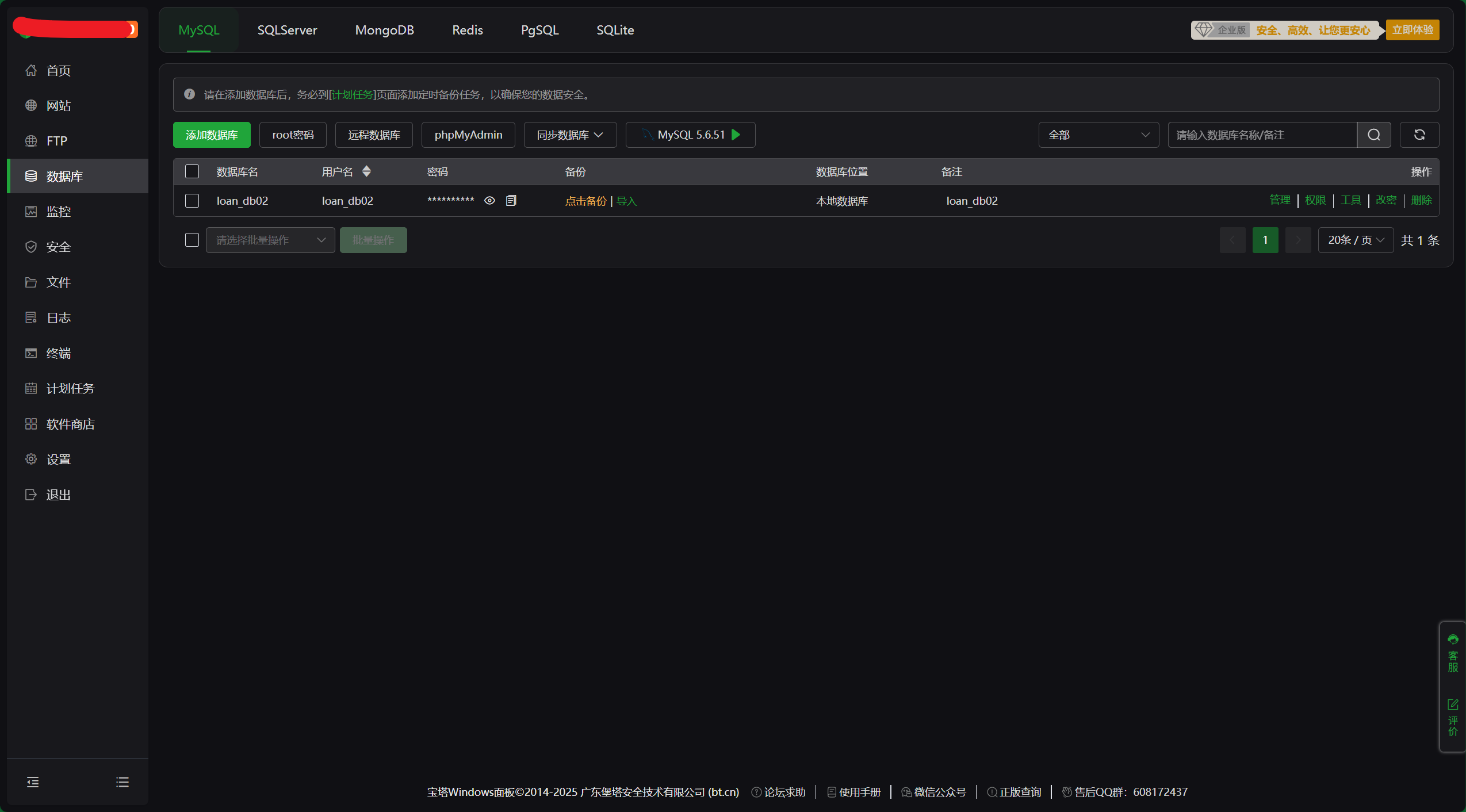
Task: Tick the loan_db02 row checkbox
Action: click(192, 200)
